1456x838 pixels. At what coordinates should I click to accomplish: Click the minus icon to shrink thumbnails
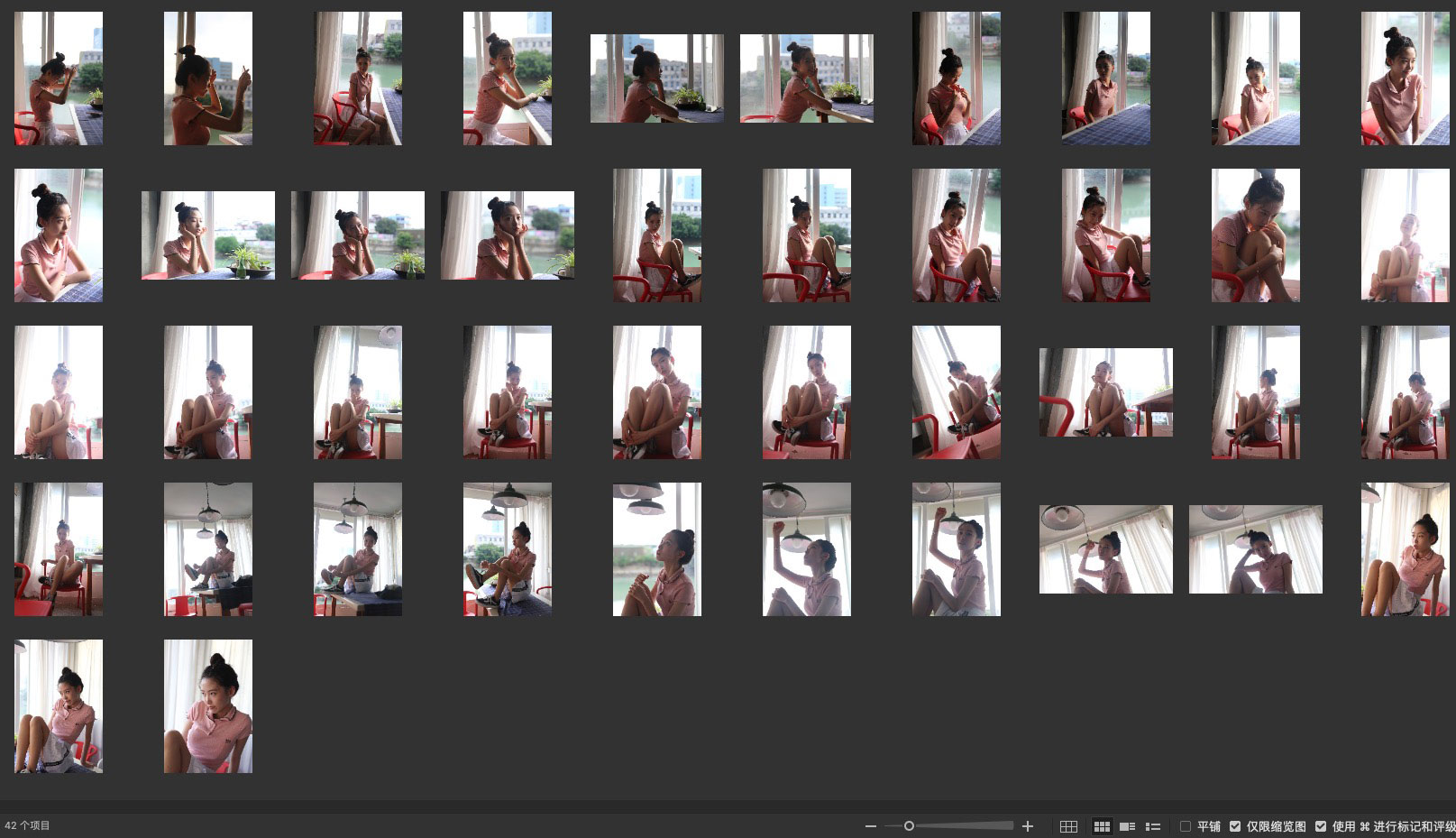(870, 826)
